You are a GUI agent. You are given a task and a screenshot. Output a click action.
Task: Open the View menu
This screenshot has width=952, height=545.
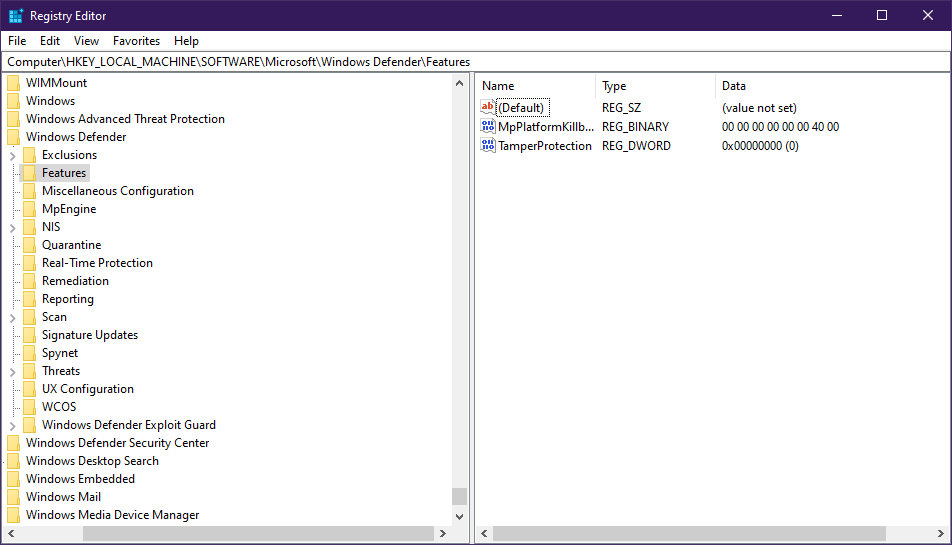point(86,41)
